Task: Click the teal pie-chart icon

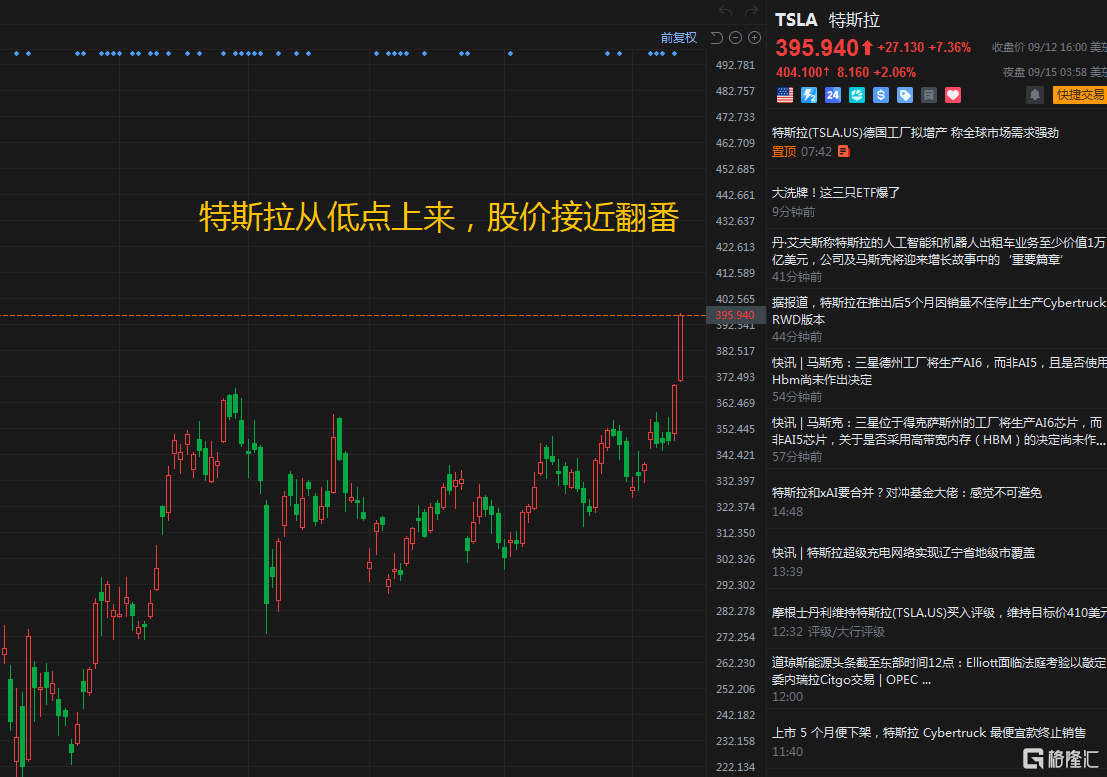Action: [857, 95]
